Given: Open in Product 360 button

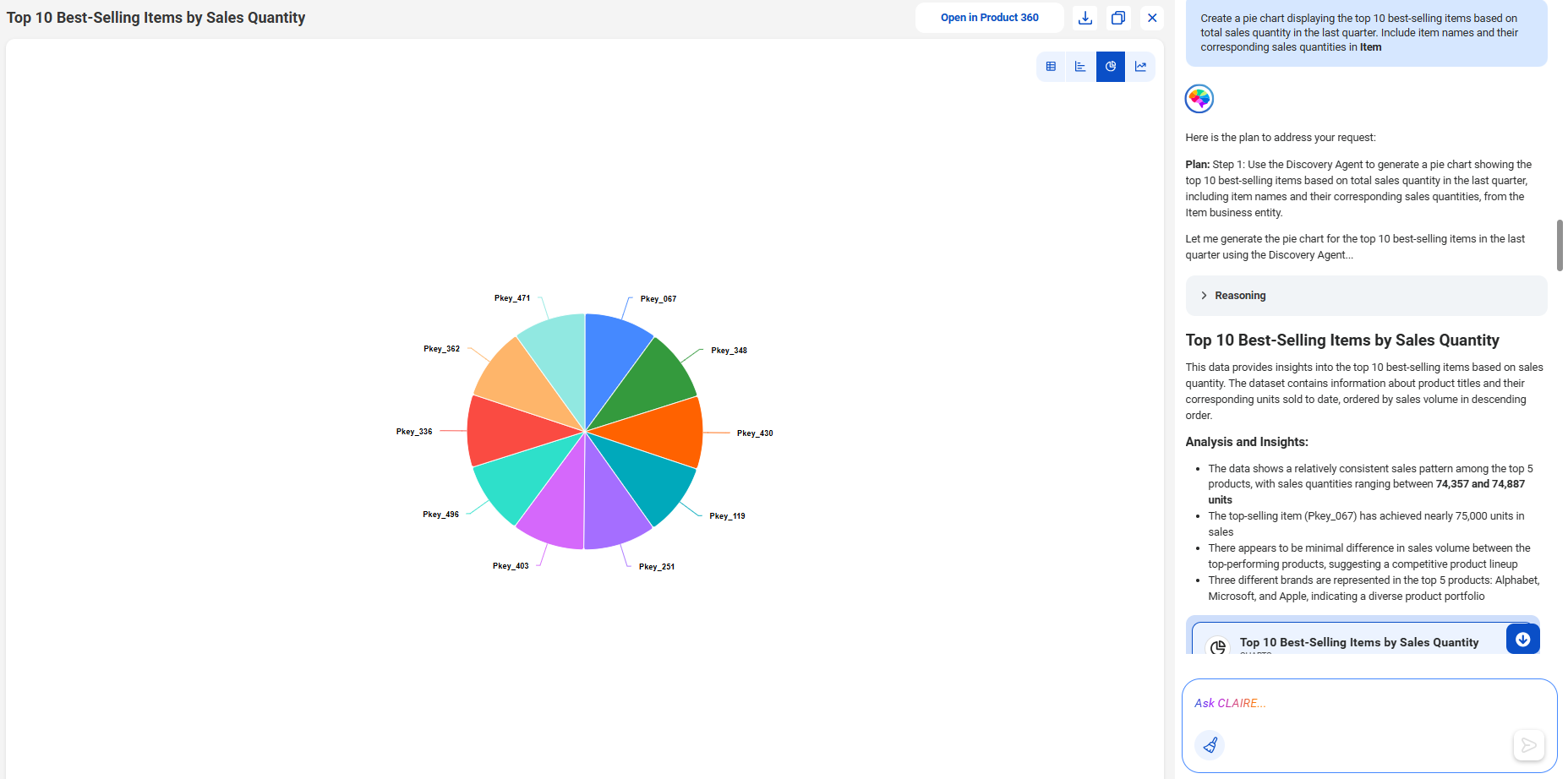Looking at the screenshot, I should [989, 18].
